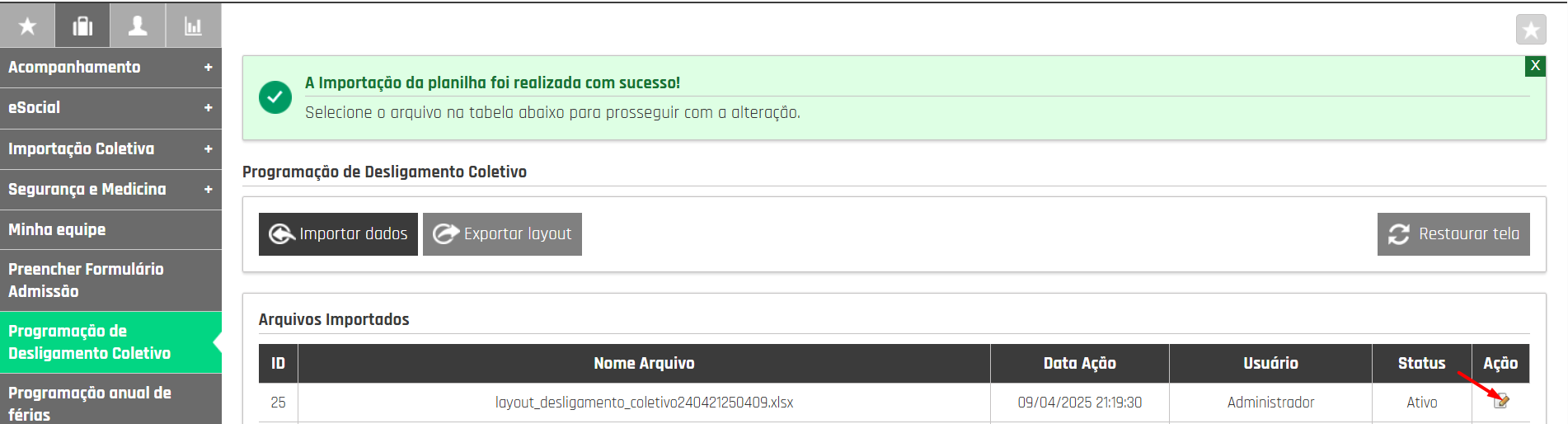The width and height of the screenshot is (1568, 424).
Task: Click the green success checkmark icon
Action: tap(275, 97)
